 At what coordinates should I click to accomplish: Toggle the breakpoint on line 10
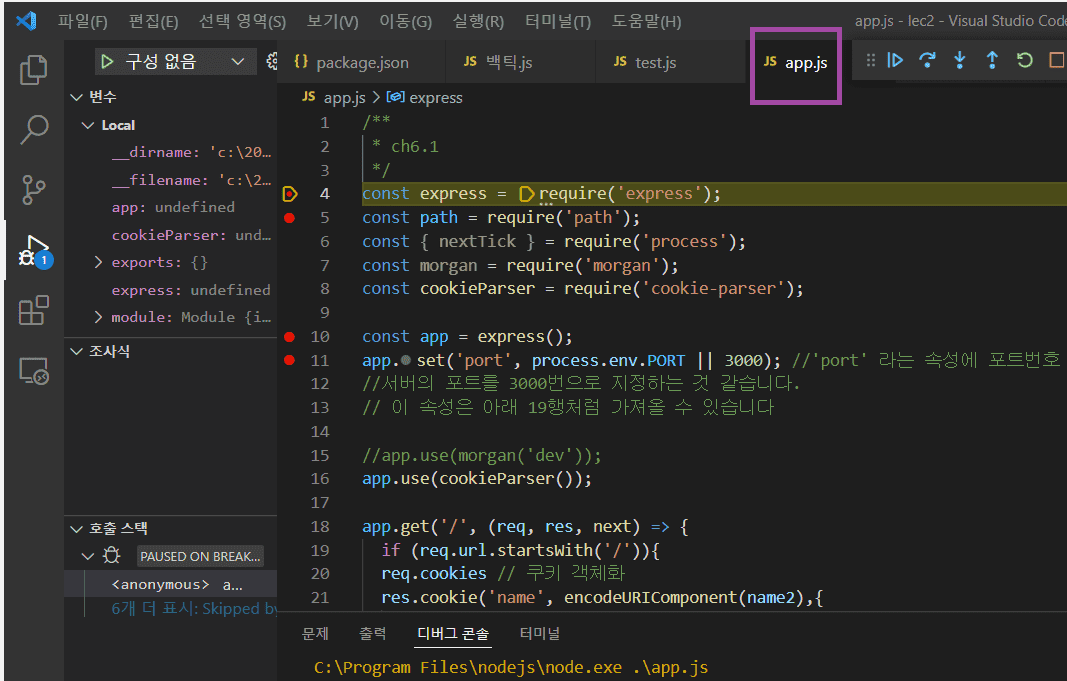click(x=290, y=337)
